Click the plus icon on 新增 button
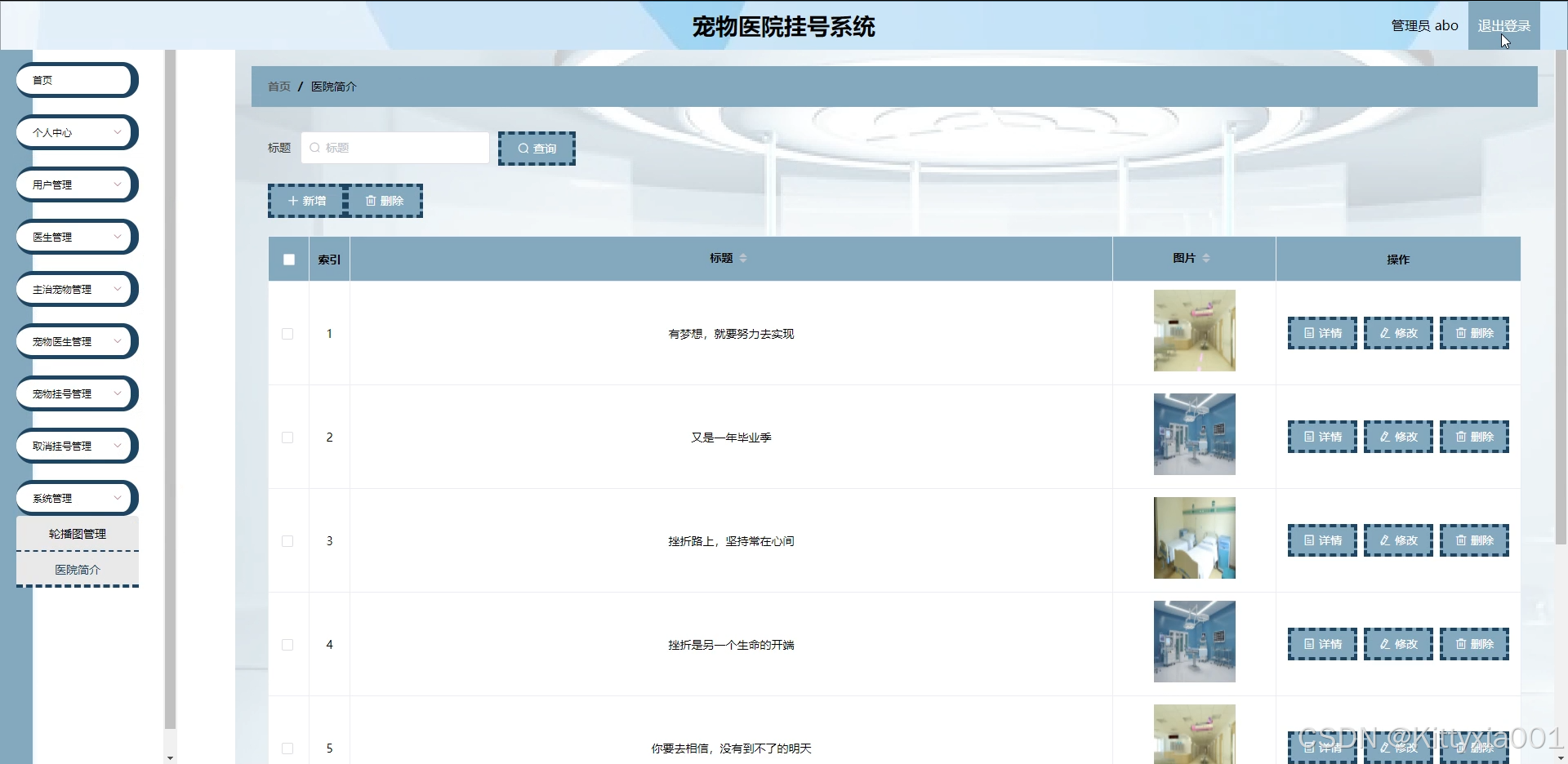This screenshot has height=764, width=1568. [293, 201]
